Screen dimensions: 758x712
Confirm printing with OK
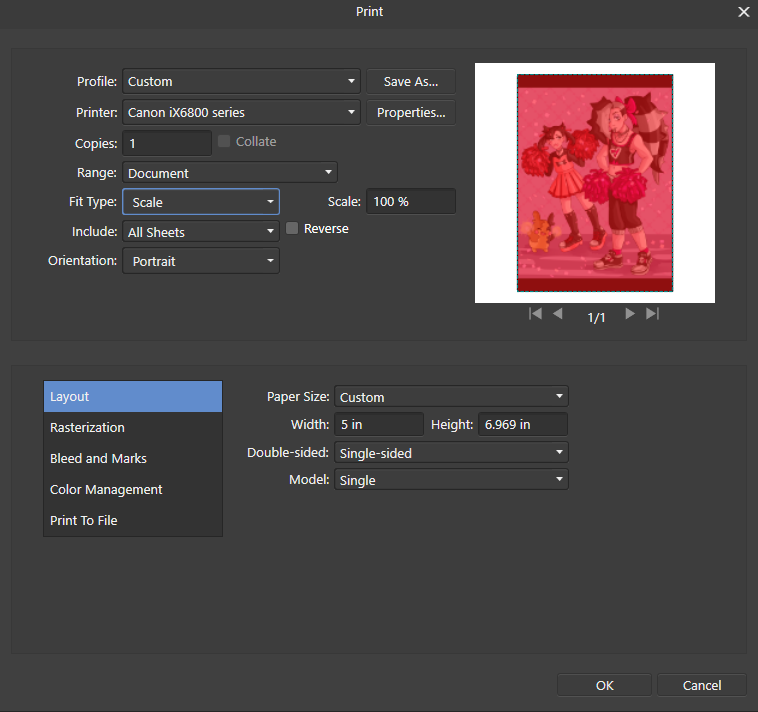pos(604,685)
